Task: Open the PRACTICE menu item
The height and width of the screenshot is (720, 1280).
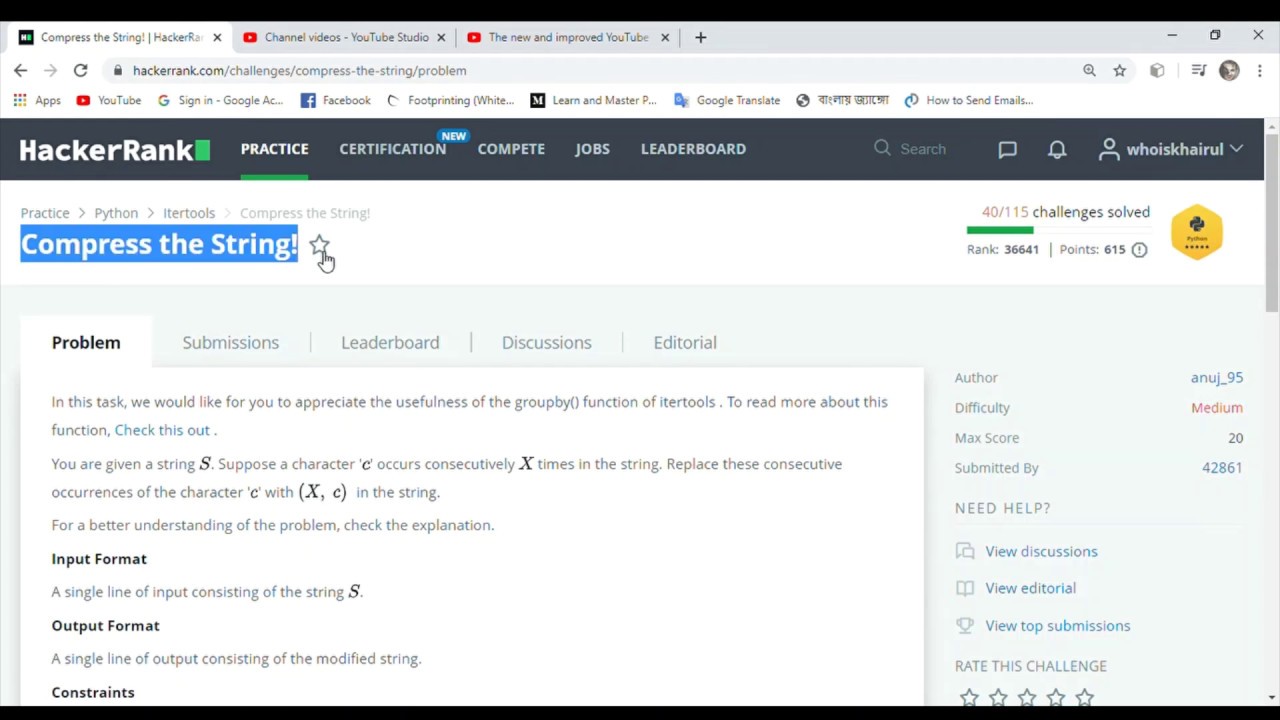Action: pyautogui.click(x=274, y=149)
